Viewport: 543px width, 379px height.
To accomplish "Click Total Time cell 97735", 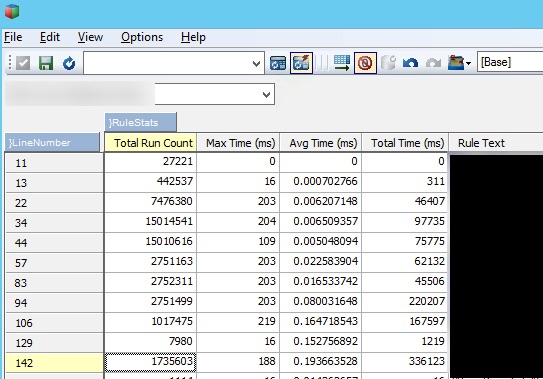I will pos(404,222).
